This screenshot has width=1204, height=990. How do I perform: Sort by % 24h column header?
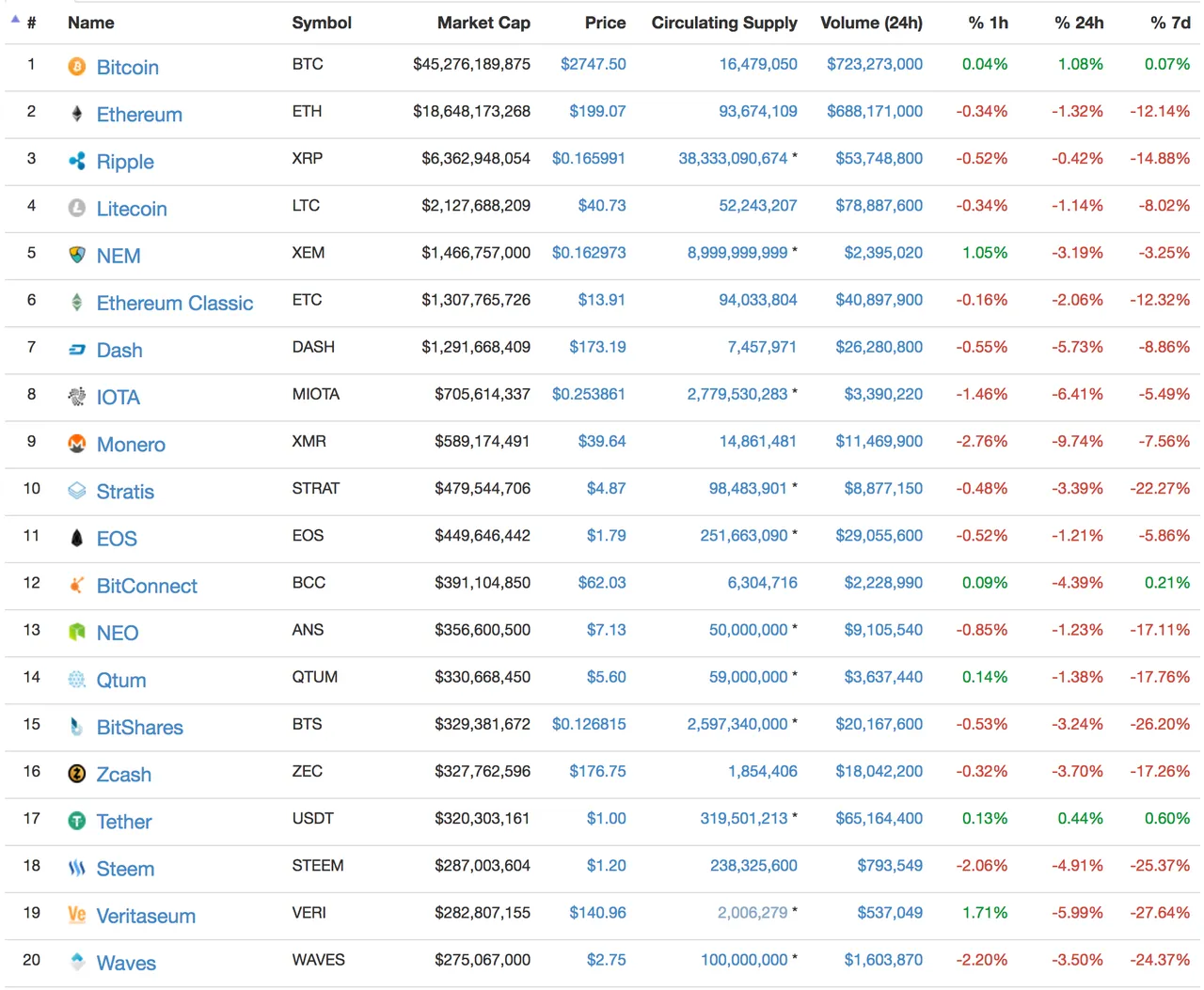pyautogui.click(x=1079, y=23)
